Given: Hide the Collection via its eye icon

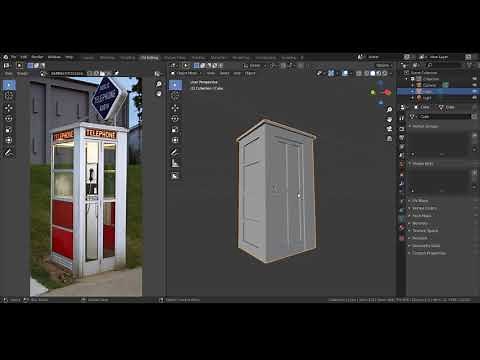Looking at the screenshot, I should [x=474, y=79].
